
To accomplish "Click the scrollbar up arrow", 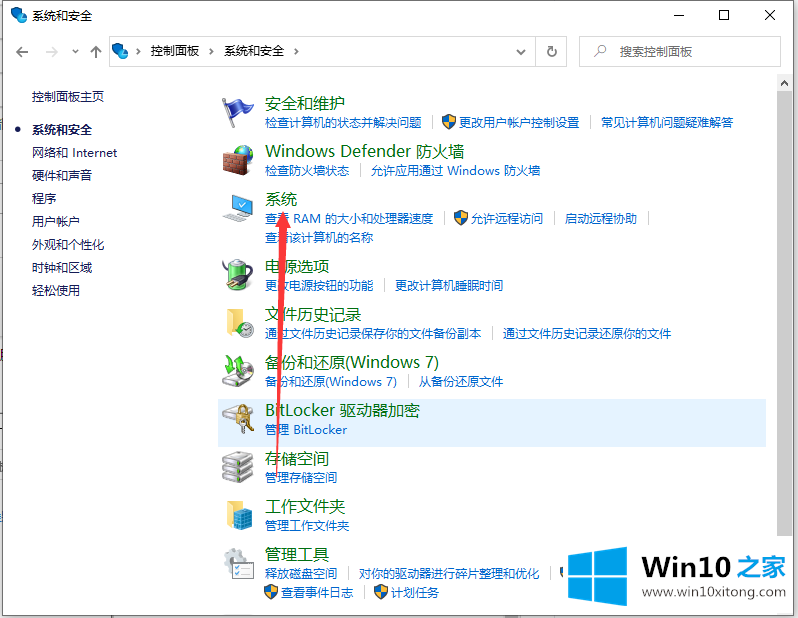I will (784, 82).
